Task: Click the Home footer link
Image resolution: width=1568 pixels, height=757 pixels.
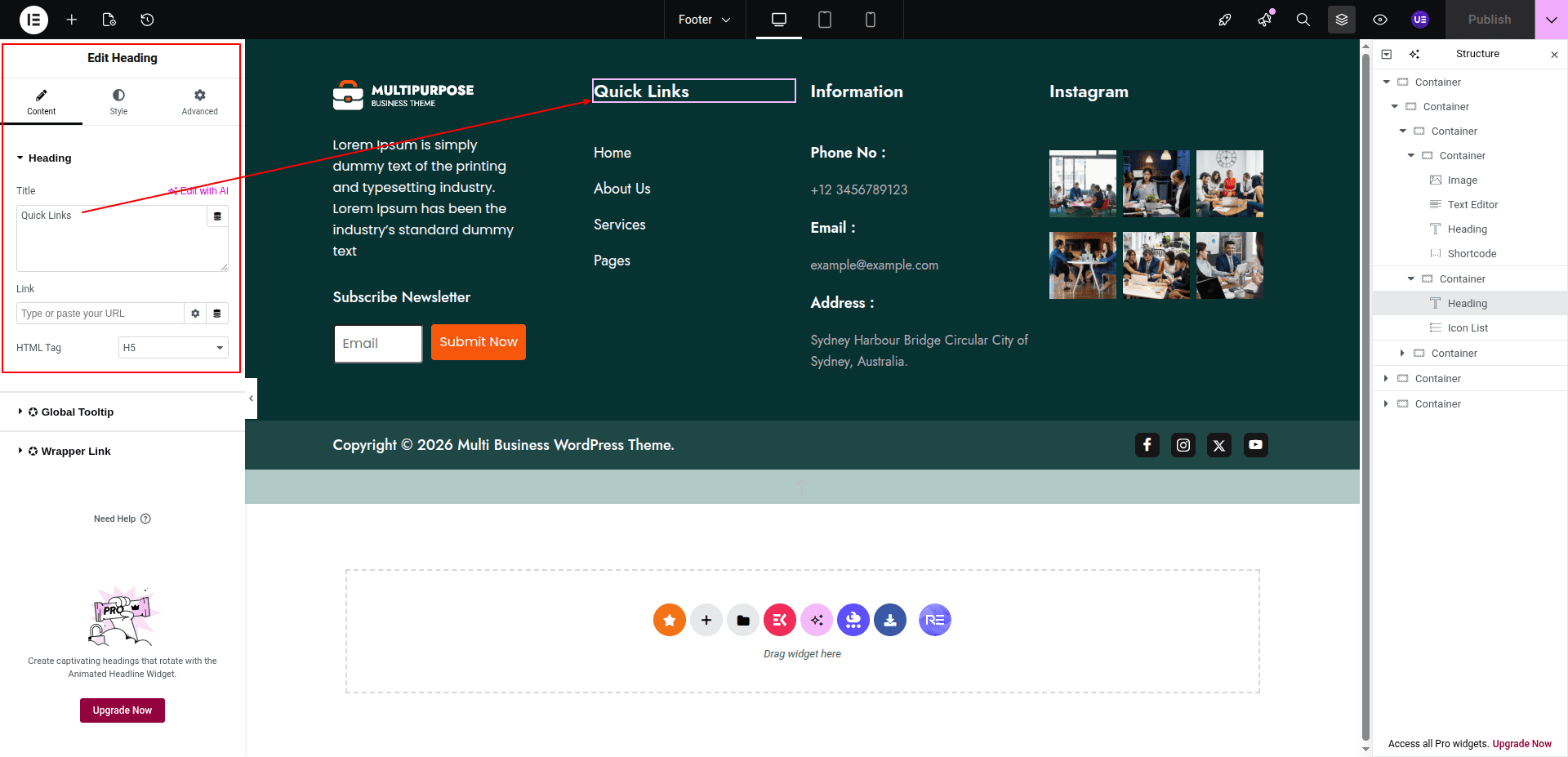Action: point(612,153)
